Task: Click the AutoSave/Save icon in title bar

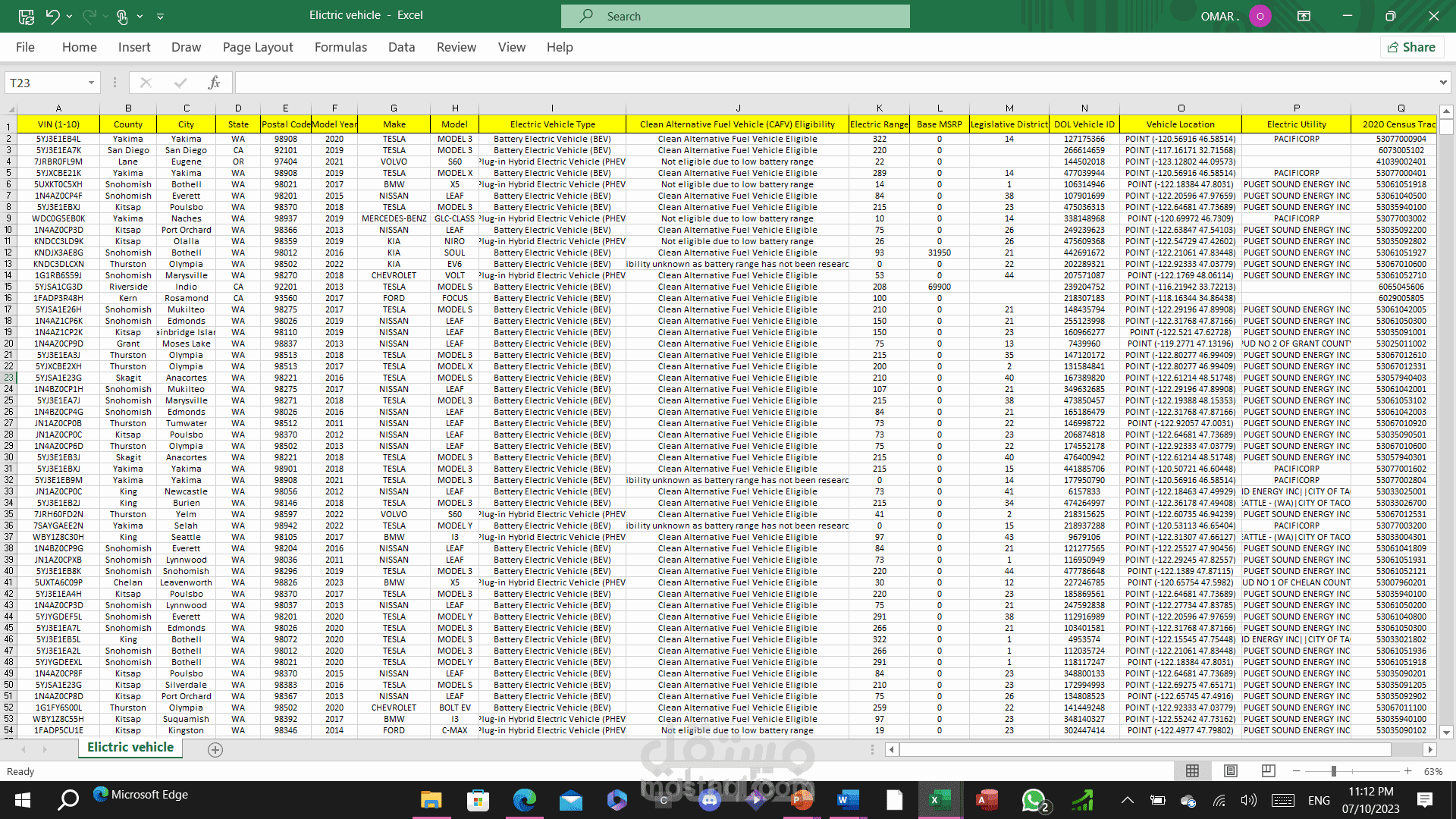Action: [x=26, y=16]
